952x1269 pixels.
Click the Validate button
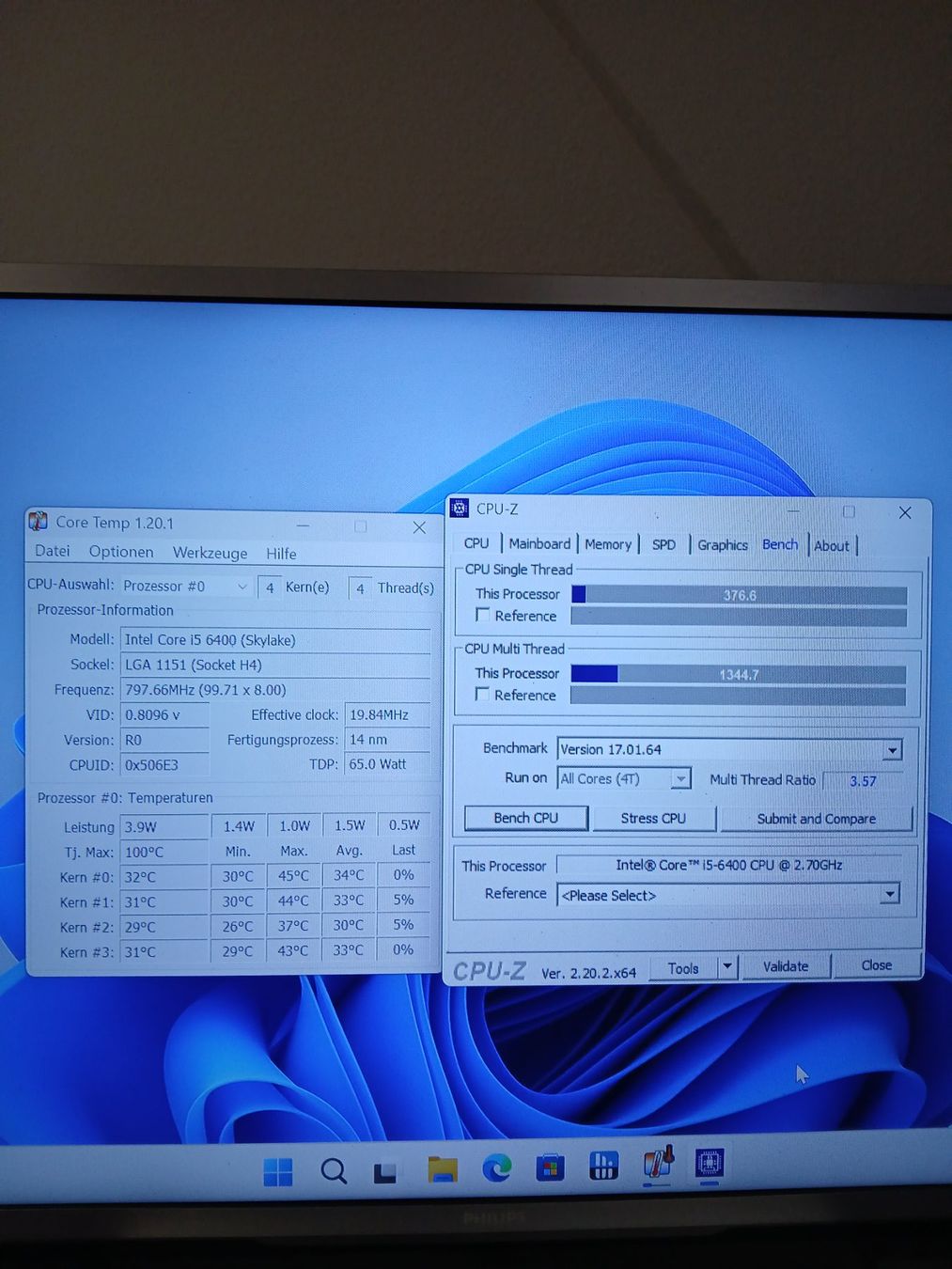(x=786, y=966)
